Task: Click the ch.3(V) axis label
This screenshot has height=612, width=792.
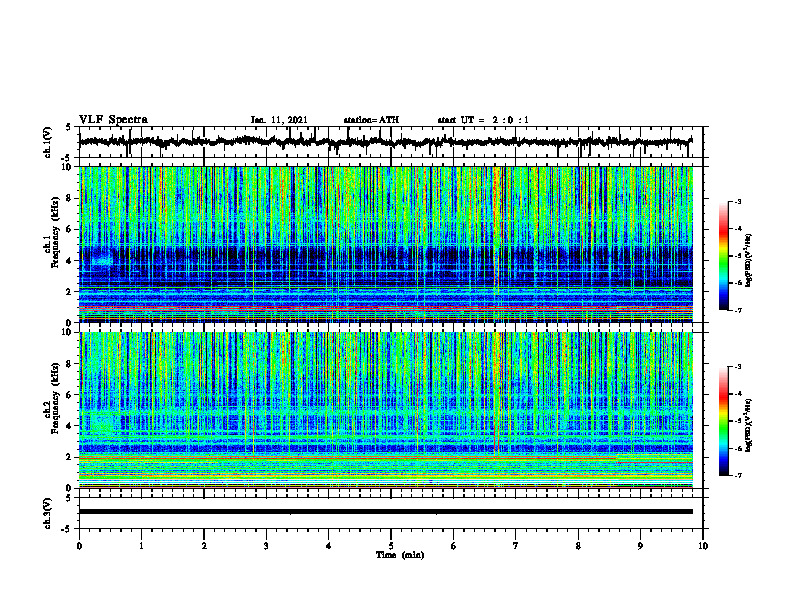Action: tap(47, 514)
